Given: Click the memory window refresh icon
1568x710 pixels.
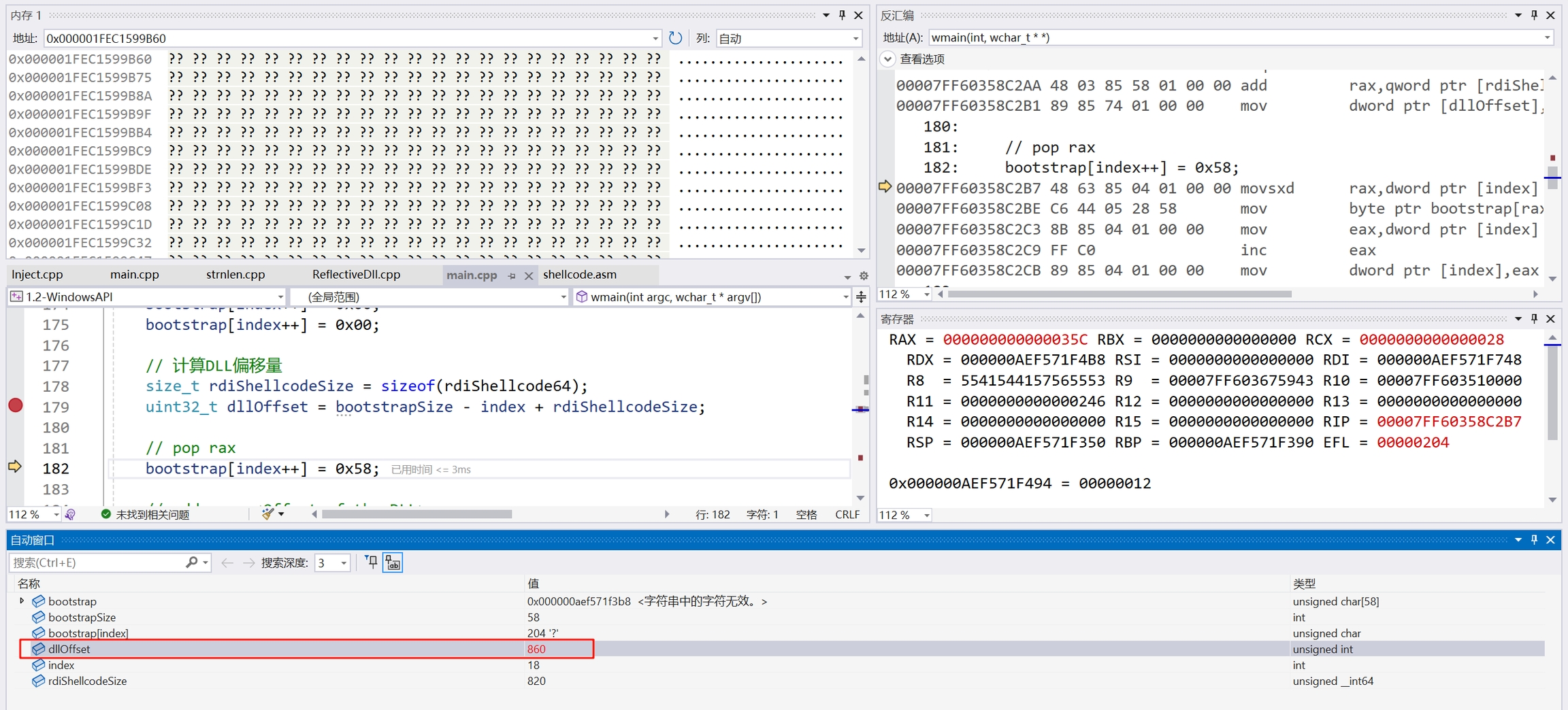Looking at the screenshot, I should [675, 38].
